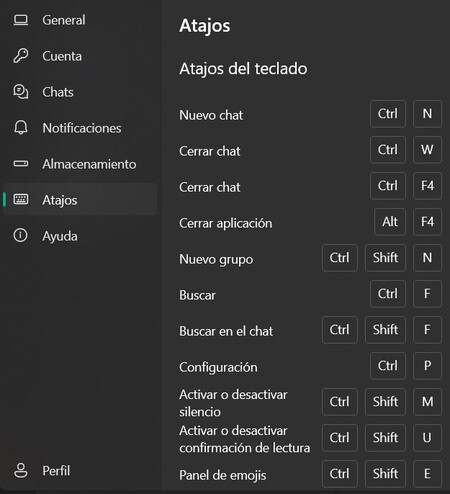Select the chat bubbles icon for Chats

pyautogui.click(x=21, y=92)
